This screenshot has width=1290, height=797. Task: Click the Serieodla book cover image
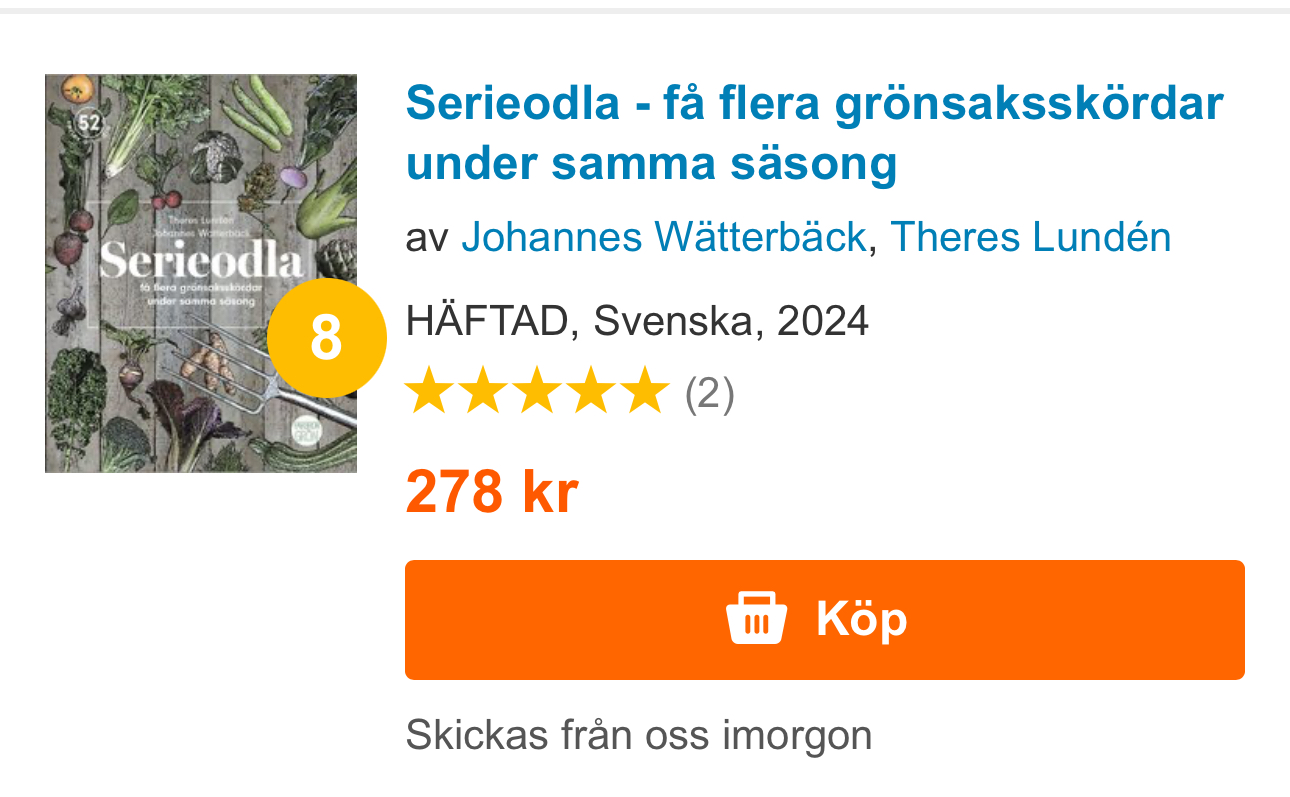[200, 271]
